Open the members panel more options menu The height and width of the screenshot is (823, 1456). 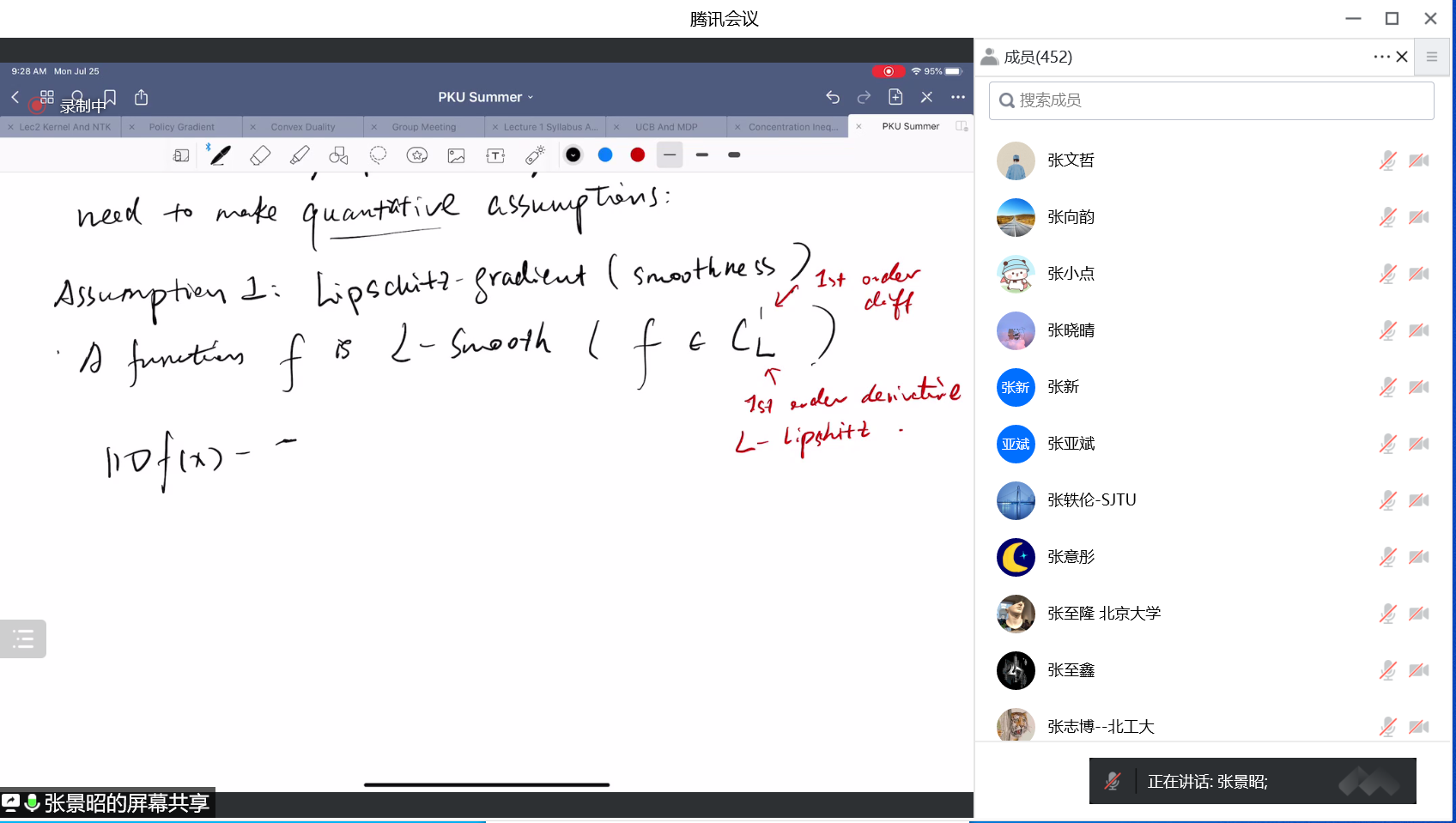1381,57
